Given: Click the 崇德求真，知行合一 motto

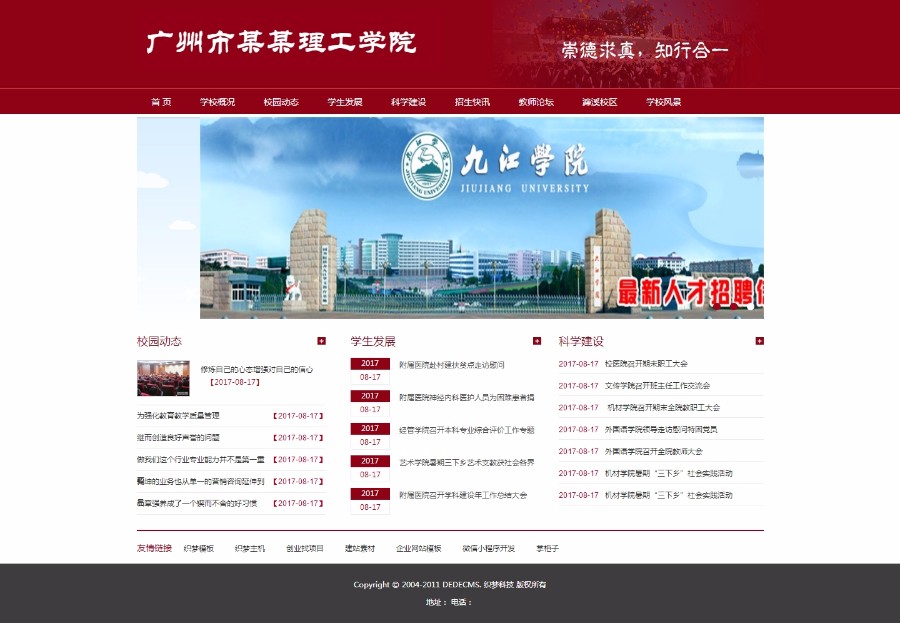Looking at the screenshot, I should tap(645, 50).
